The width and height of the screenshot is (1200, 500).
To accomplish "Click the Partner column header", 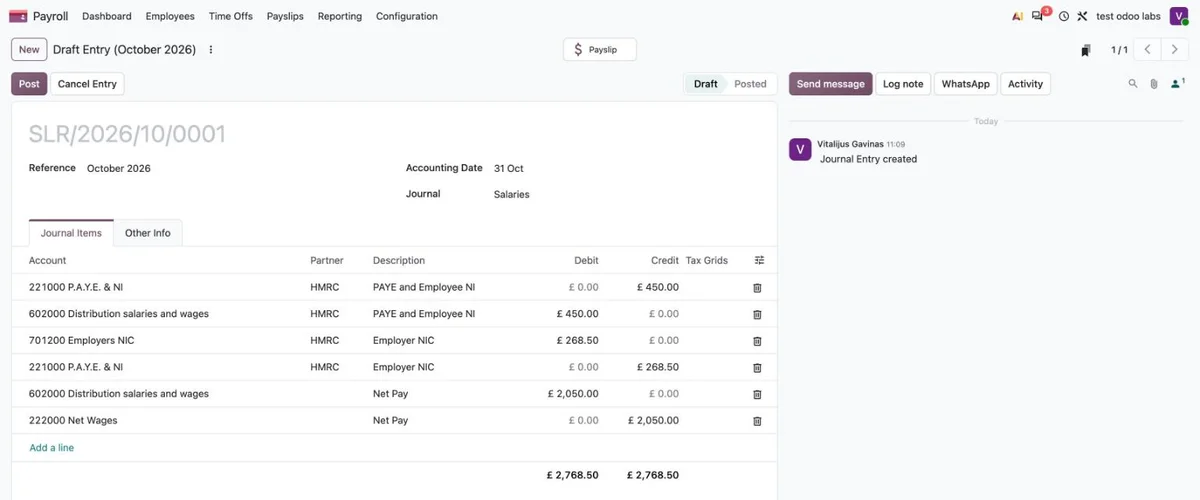I will click(x=327, y=260).
